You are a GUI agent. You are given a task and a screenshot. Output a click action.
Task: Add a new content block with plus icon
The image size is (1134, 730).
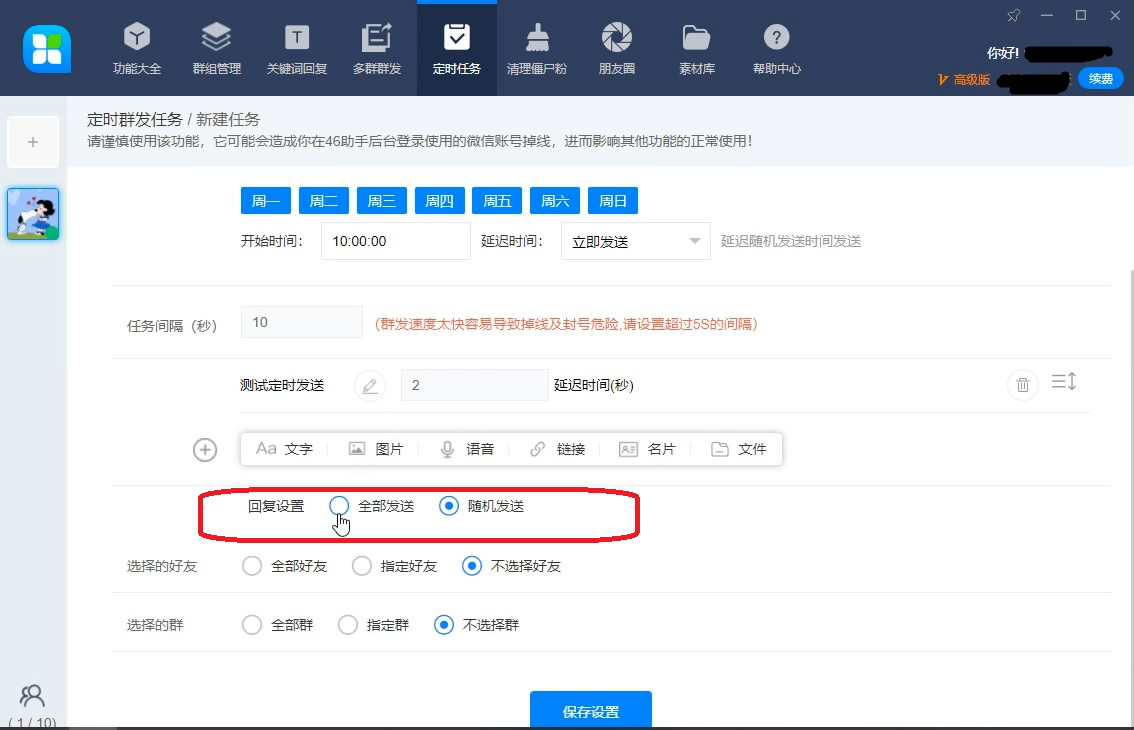(204, 450)
